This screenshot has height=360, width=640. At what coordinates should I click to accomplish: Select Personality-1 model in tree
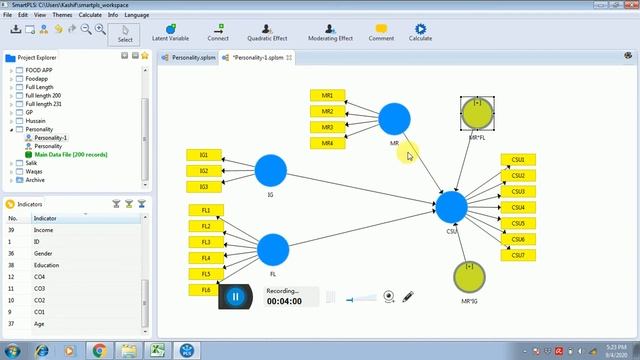50,138
